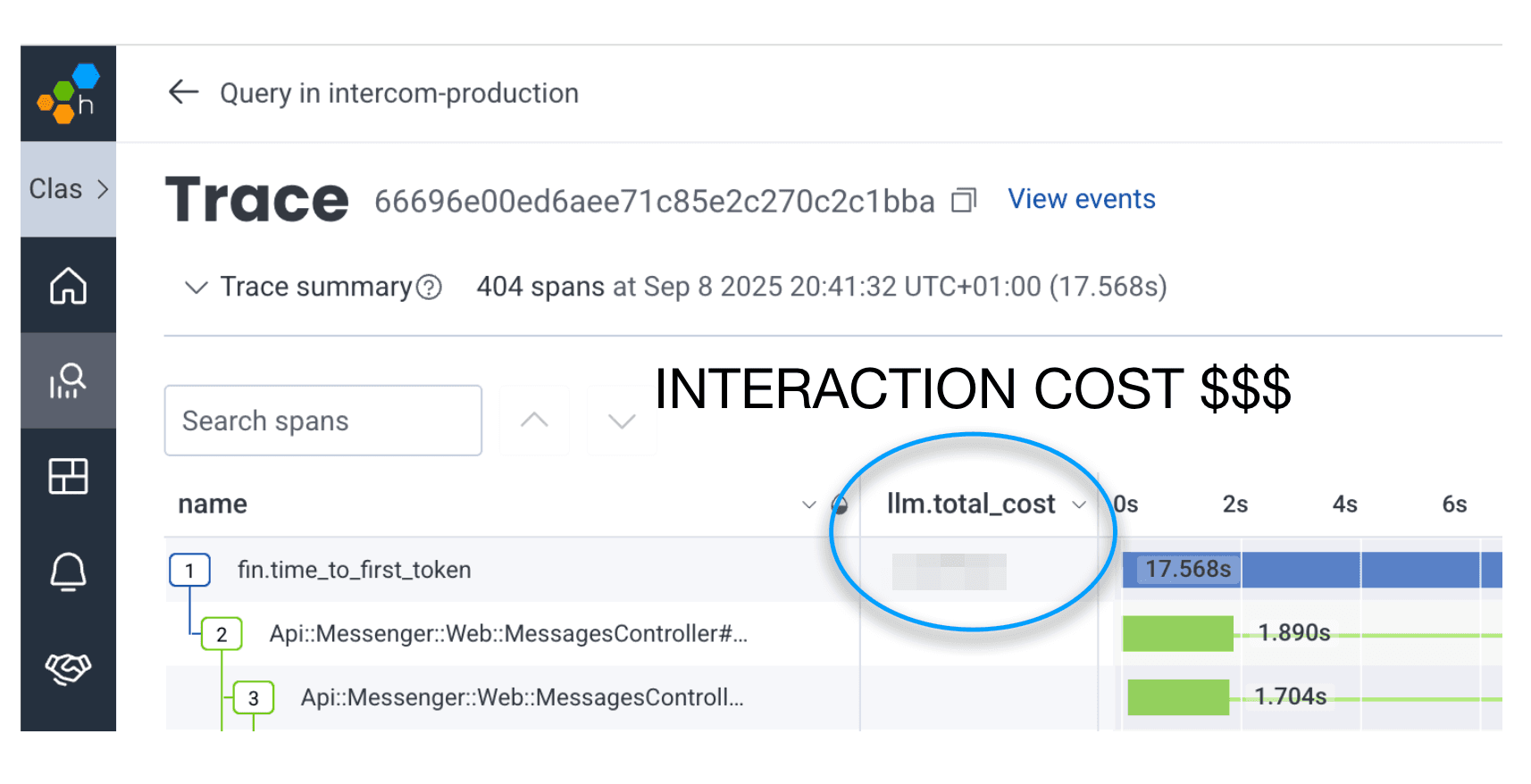The width and height of the screenshot is (1531, 784).
Task: Focus the Search spans field
Action: point(323,421)
